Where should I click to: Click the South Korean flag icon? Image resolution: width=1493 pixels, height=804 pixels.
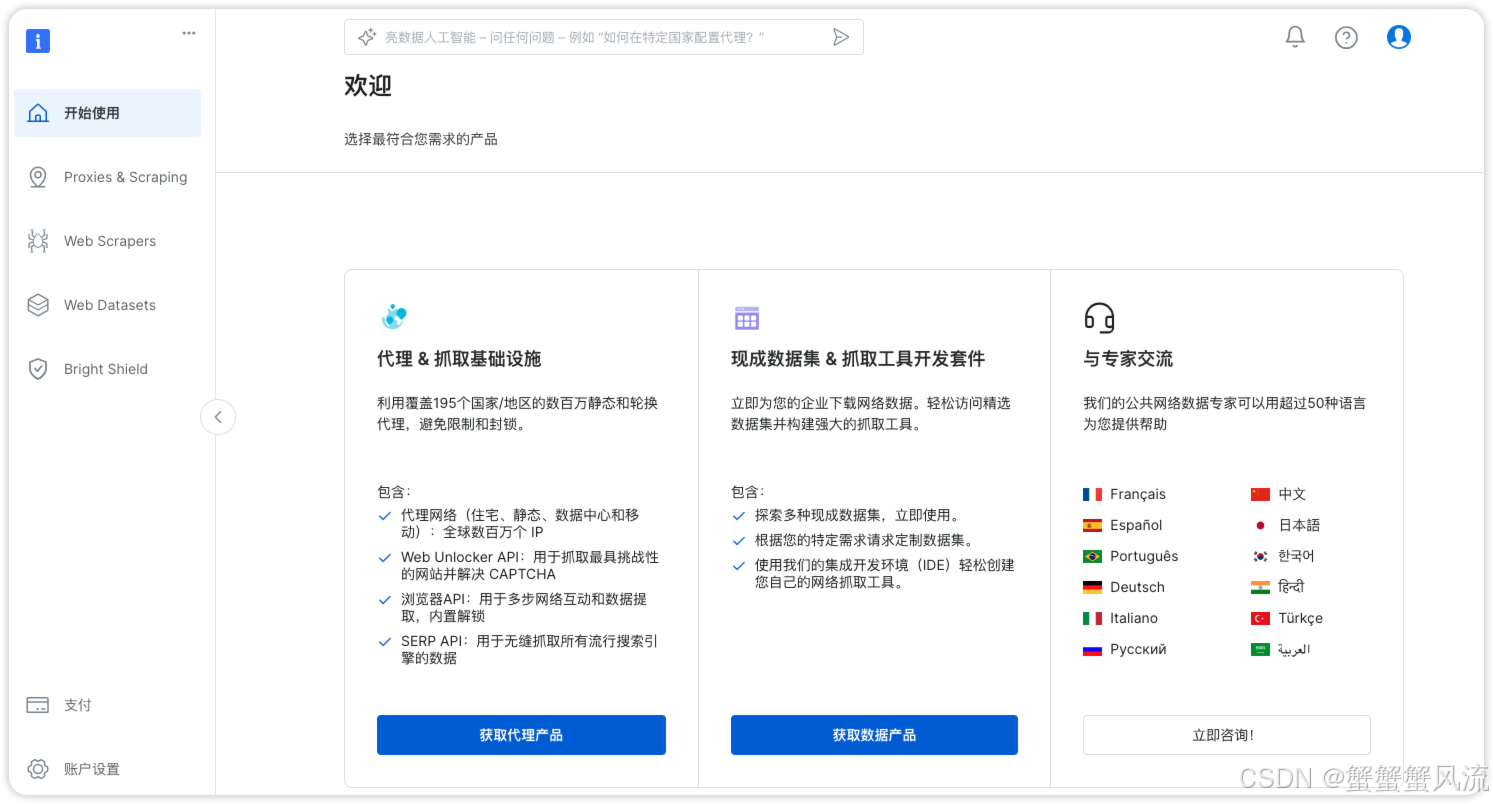(x=1260, y=556)
